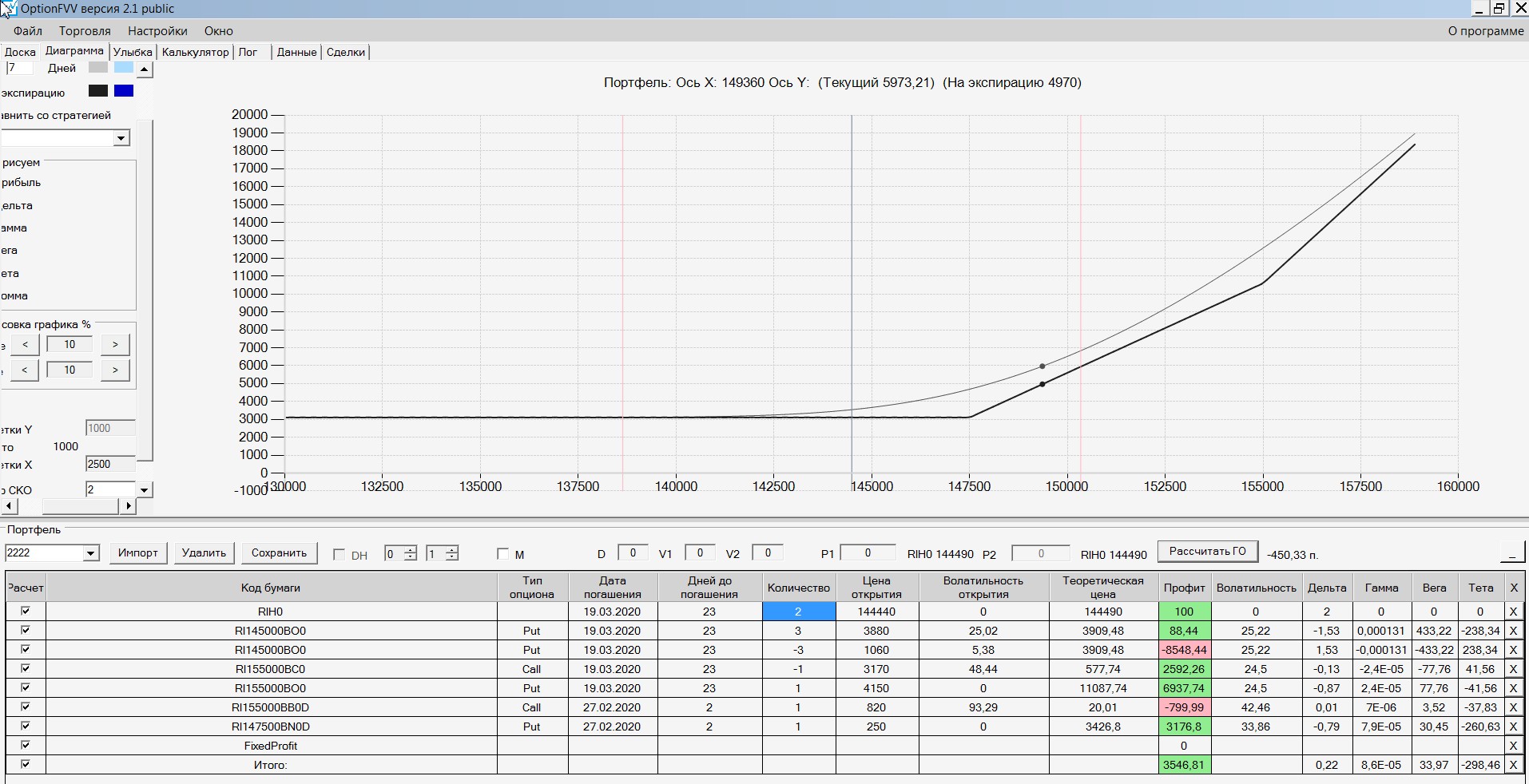Screen dimensions: 1529x784
Task: Click the gray color swatch beside Дней
Action: tap(98, 68)
